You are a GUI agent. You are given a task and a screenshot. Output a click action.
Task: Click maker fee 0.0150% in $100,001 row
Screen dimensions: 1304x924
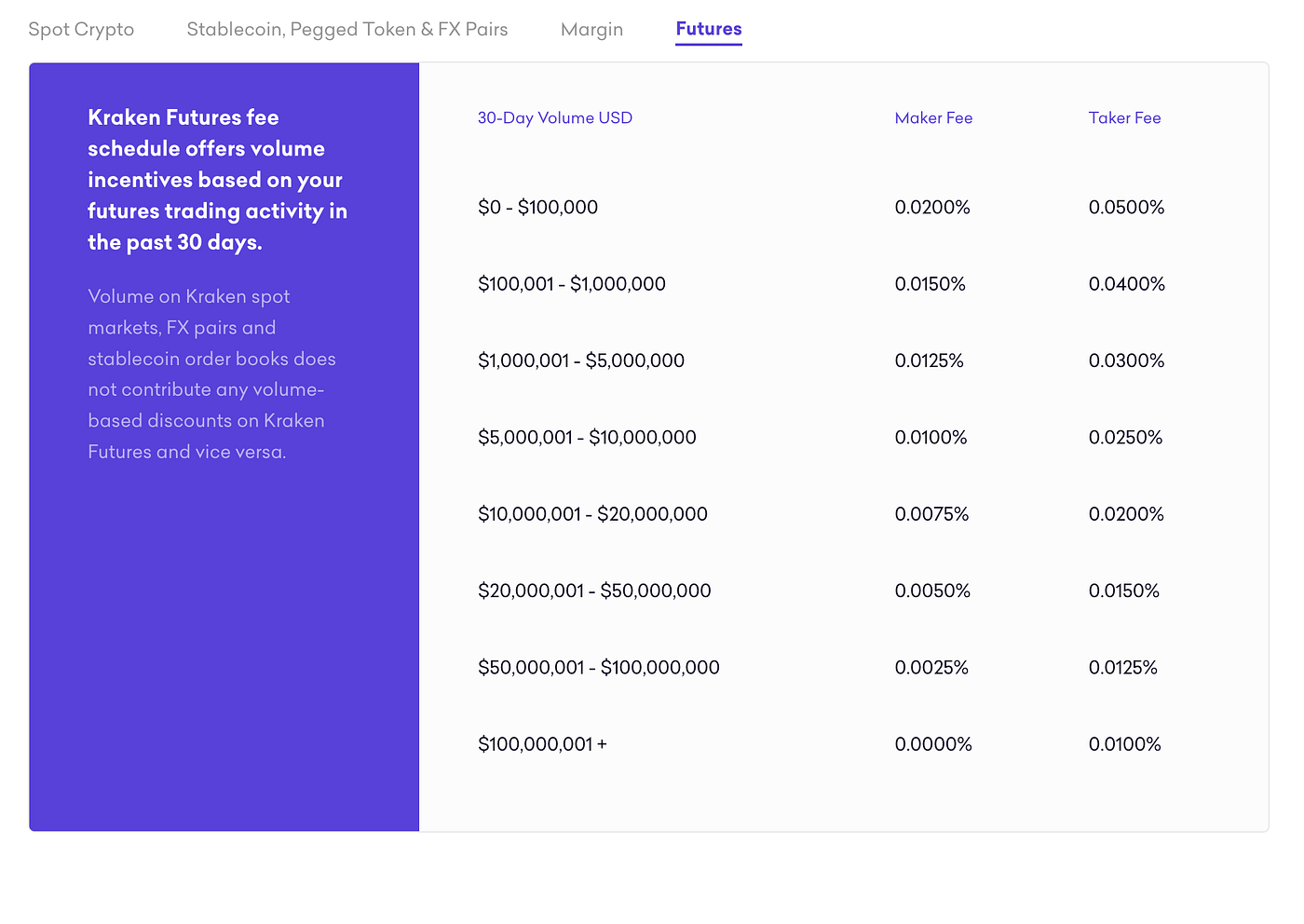(x=930, y=283)
